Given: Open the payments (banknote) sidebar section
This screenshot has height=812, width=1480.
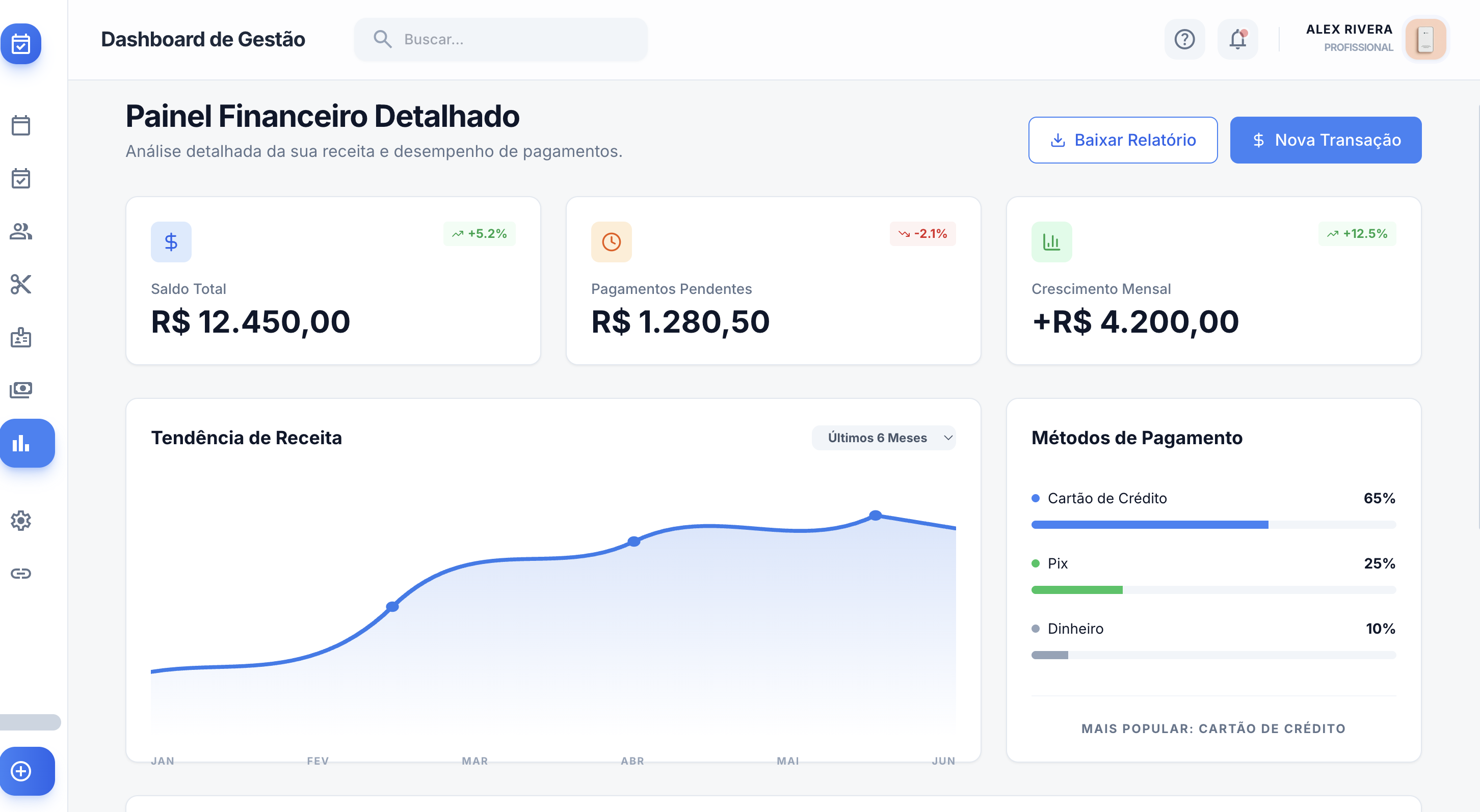Looking at the screenshot, I should click(21, 389).
